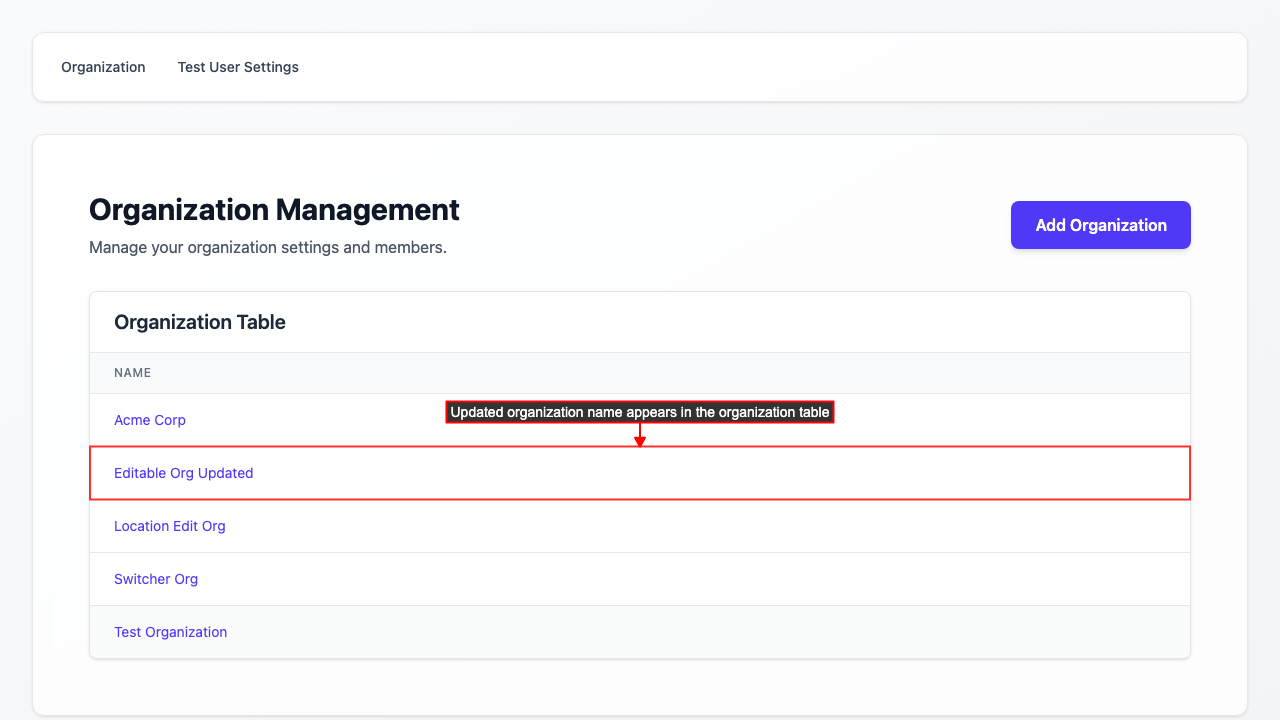The width and height of the screenshot is (1280, 720).
Task: Click the Add Organization button
Action: tap(1100, 225)
